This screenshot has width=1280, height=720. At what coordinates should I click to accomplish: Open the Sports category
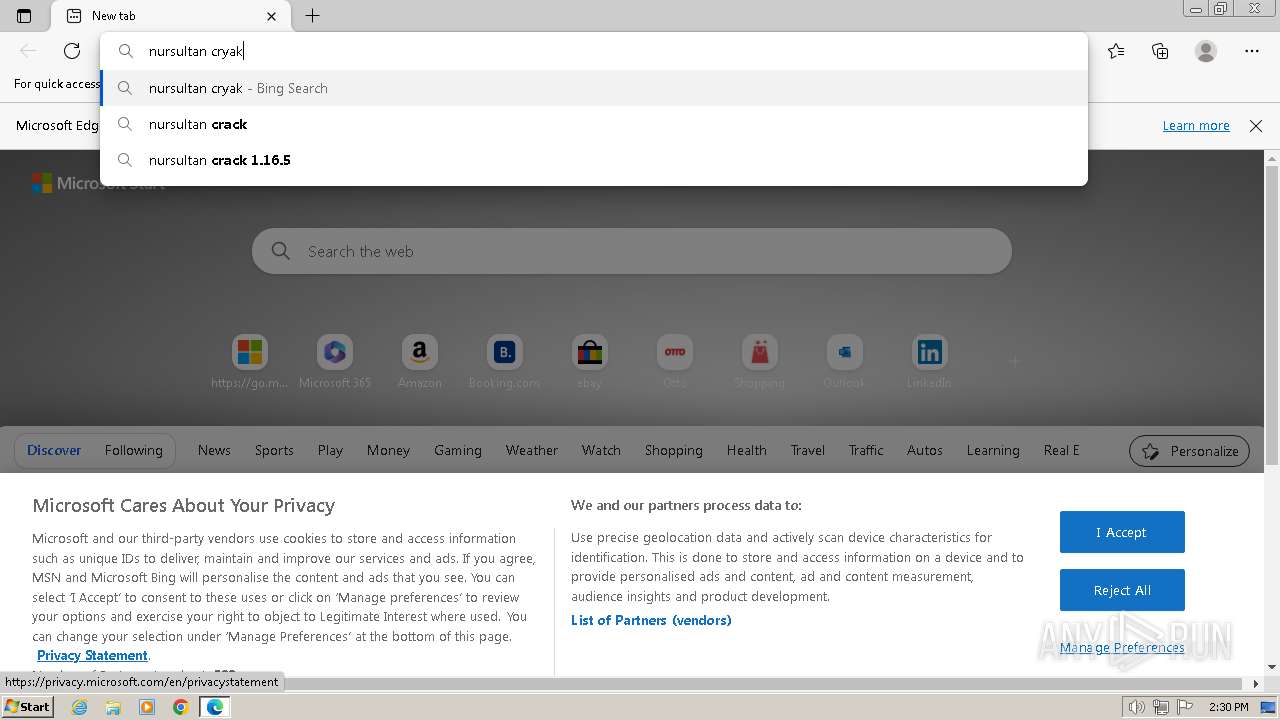pos(274,450)
